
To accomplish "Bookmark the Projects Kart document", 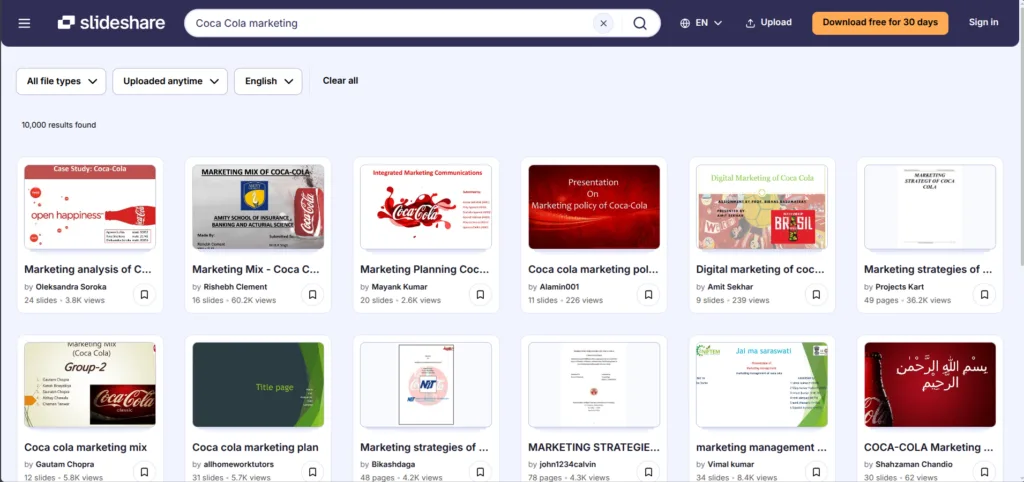I will click(984, 295).
